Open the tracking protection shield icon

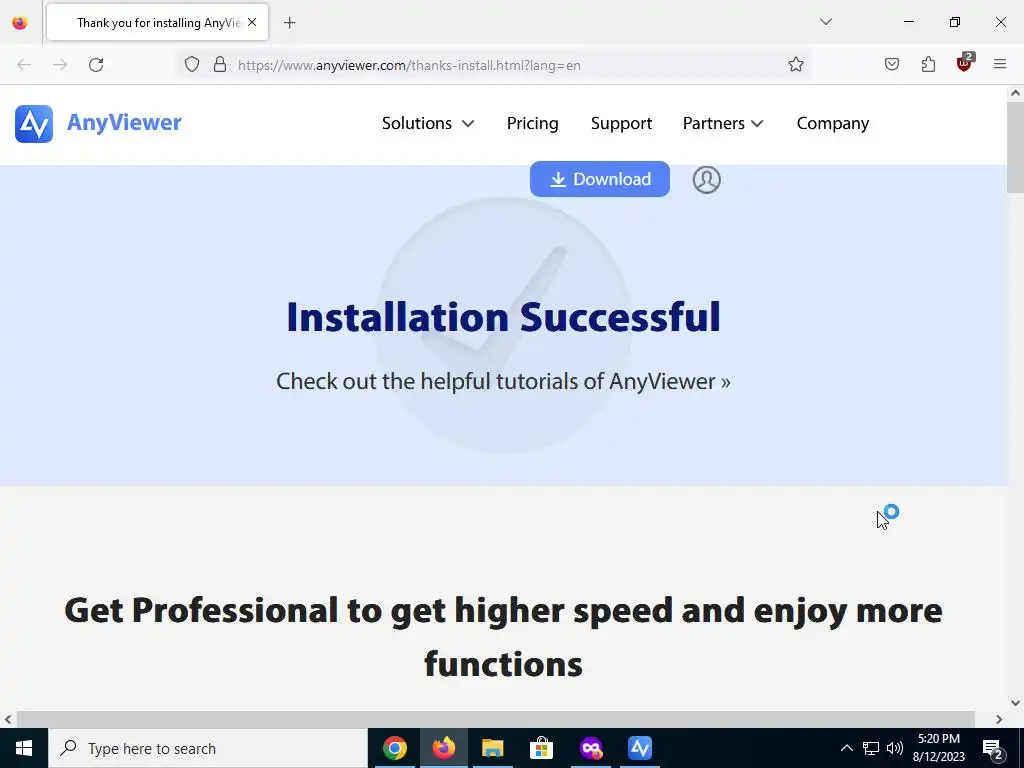[x=191, y=64]
